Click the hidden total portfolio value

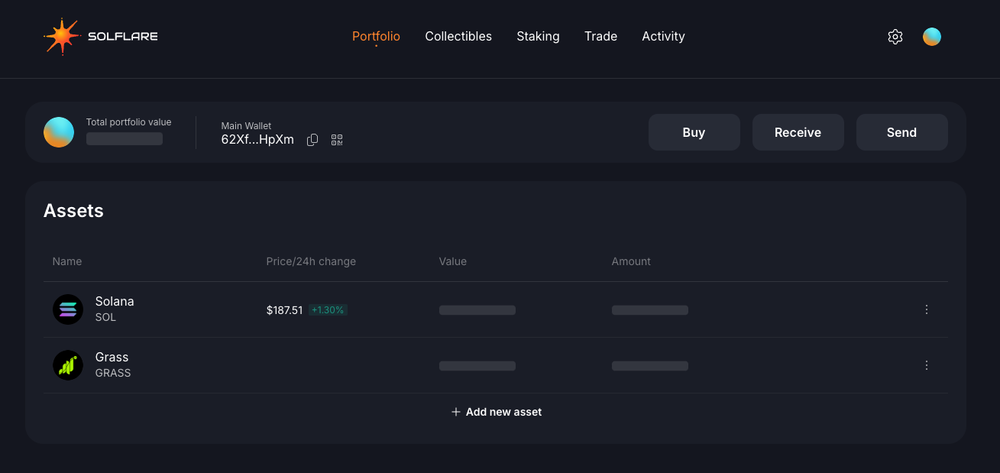coord(124,139)
